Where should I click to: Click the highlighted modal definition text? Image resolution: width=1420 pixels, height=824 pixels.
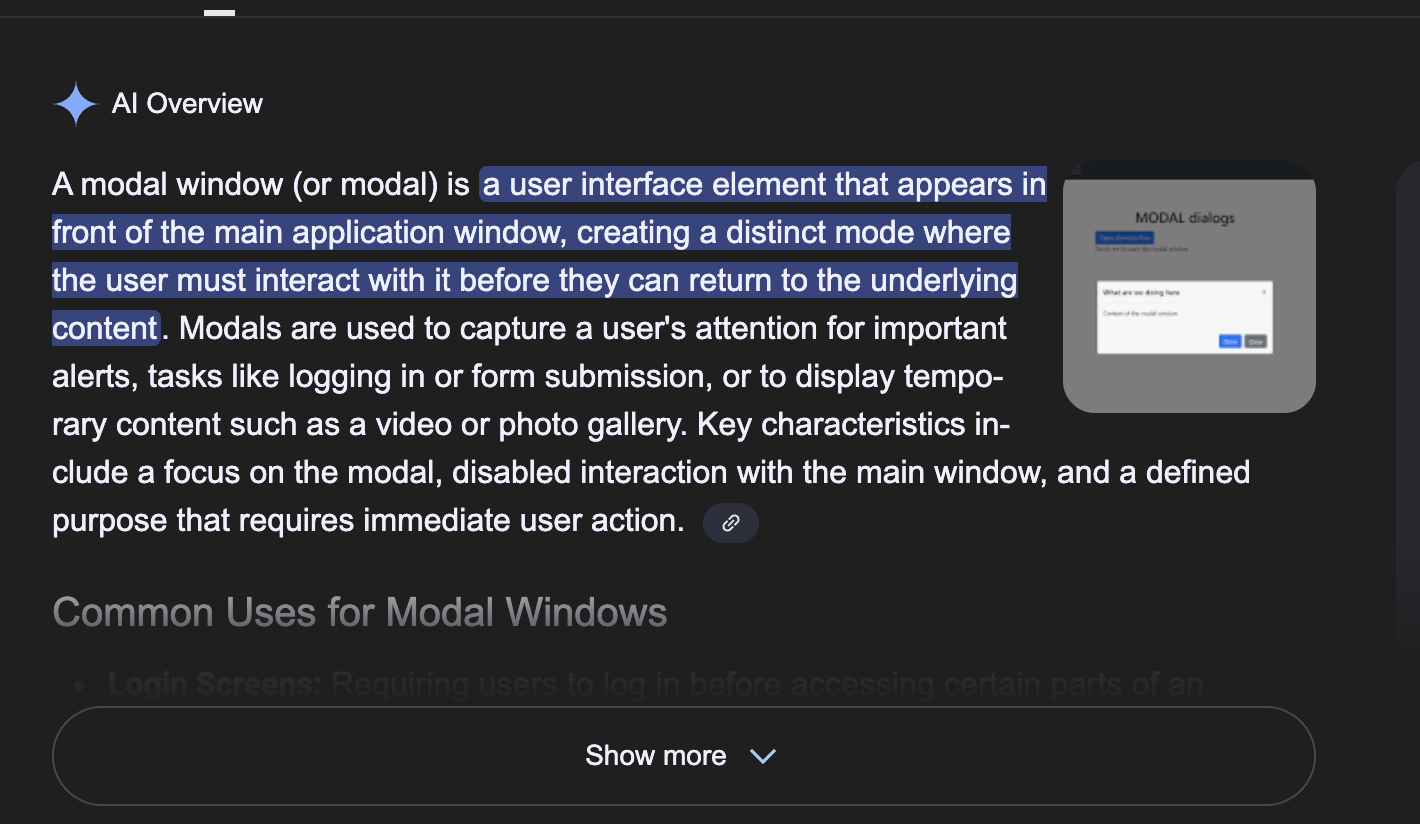pos(535,256)
